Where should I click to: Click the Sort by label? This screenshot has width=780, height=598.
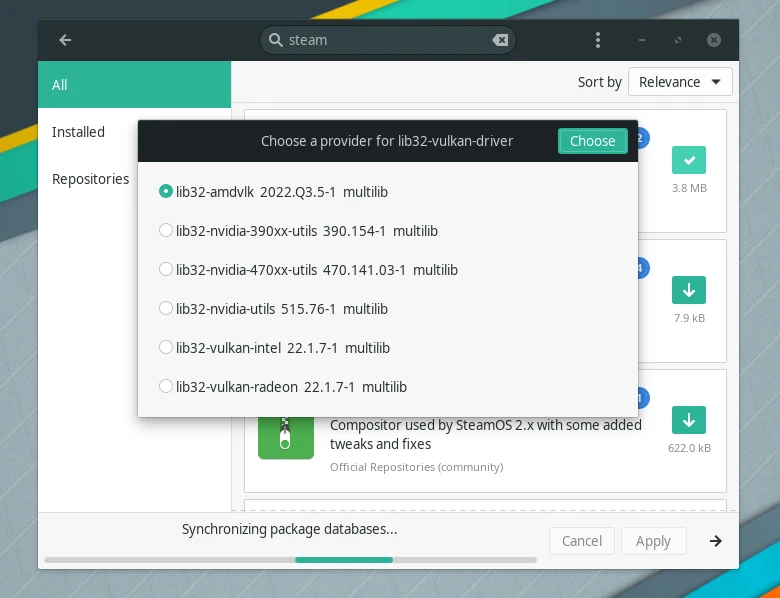[x=599, y=82]
